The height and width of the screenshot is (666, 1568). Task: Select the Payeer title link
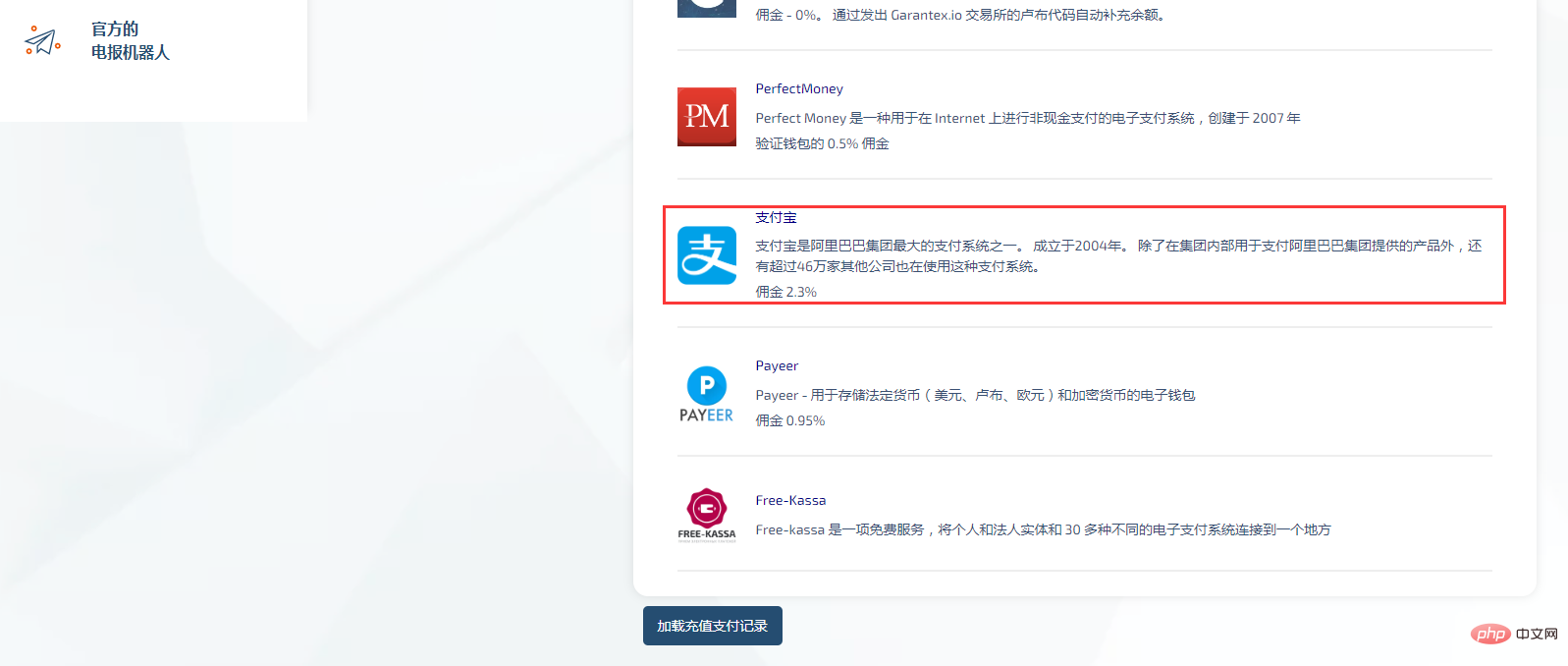pyautogui.click(x=777, y=365)
